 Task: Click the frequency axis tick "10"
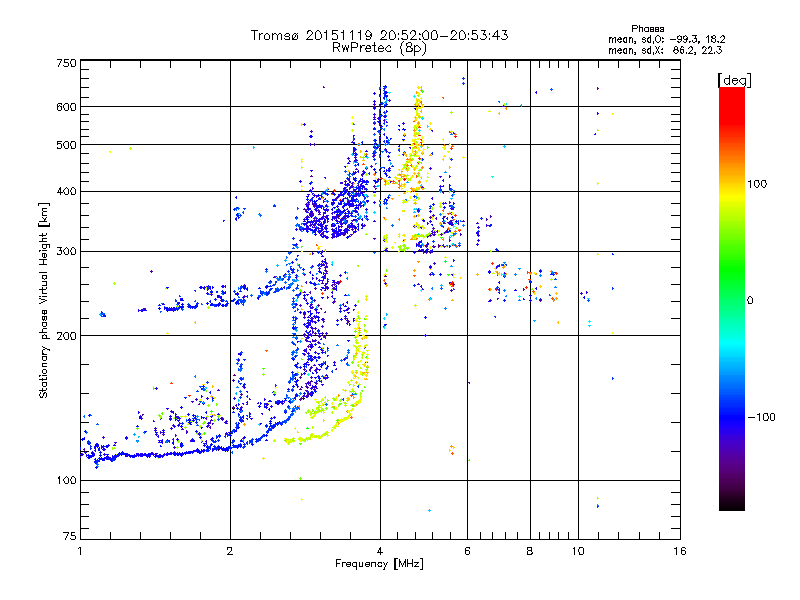pyautogui.click(x=578, y=551)
